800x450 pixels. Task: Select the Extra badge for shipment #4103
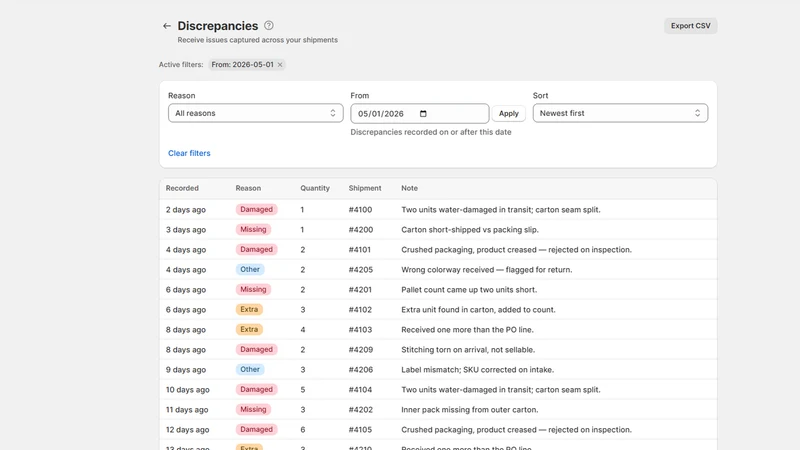pos(249,330)
